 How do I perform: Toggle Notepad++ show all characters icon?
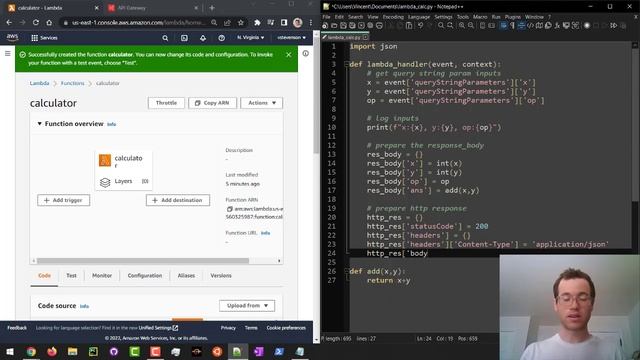[x=512, y=25]
